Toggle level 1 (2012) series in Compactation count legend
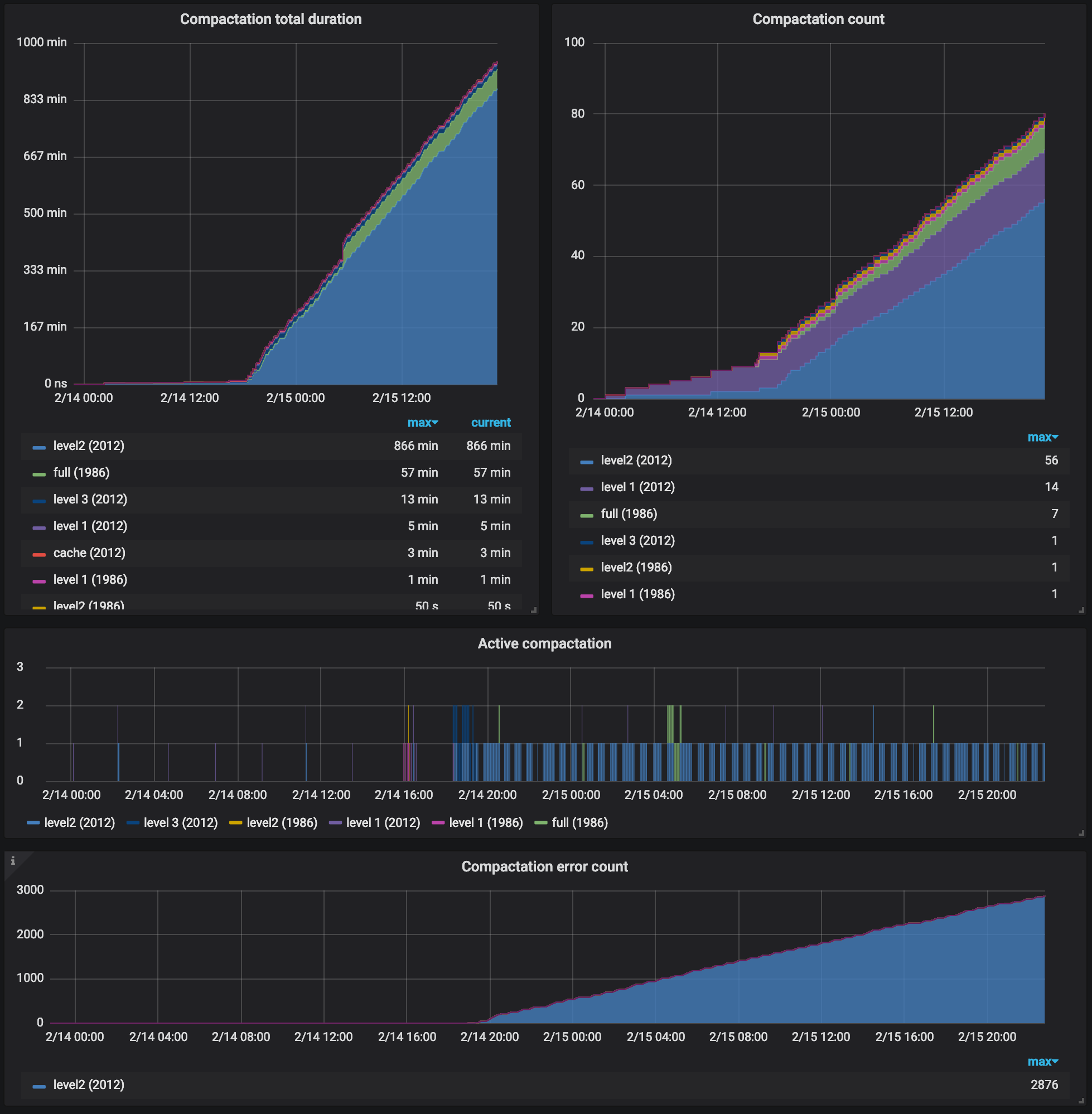Viewport: 1092px width, 1114px height. point(637,487)
